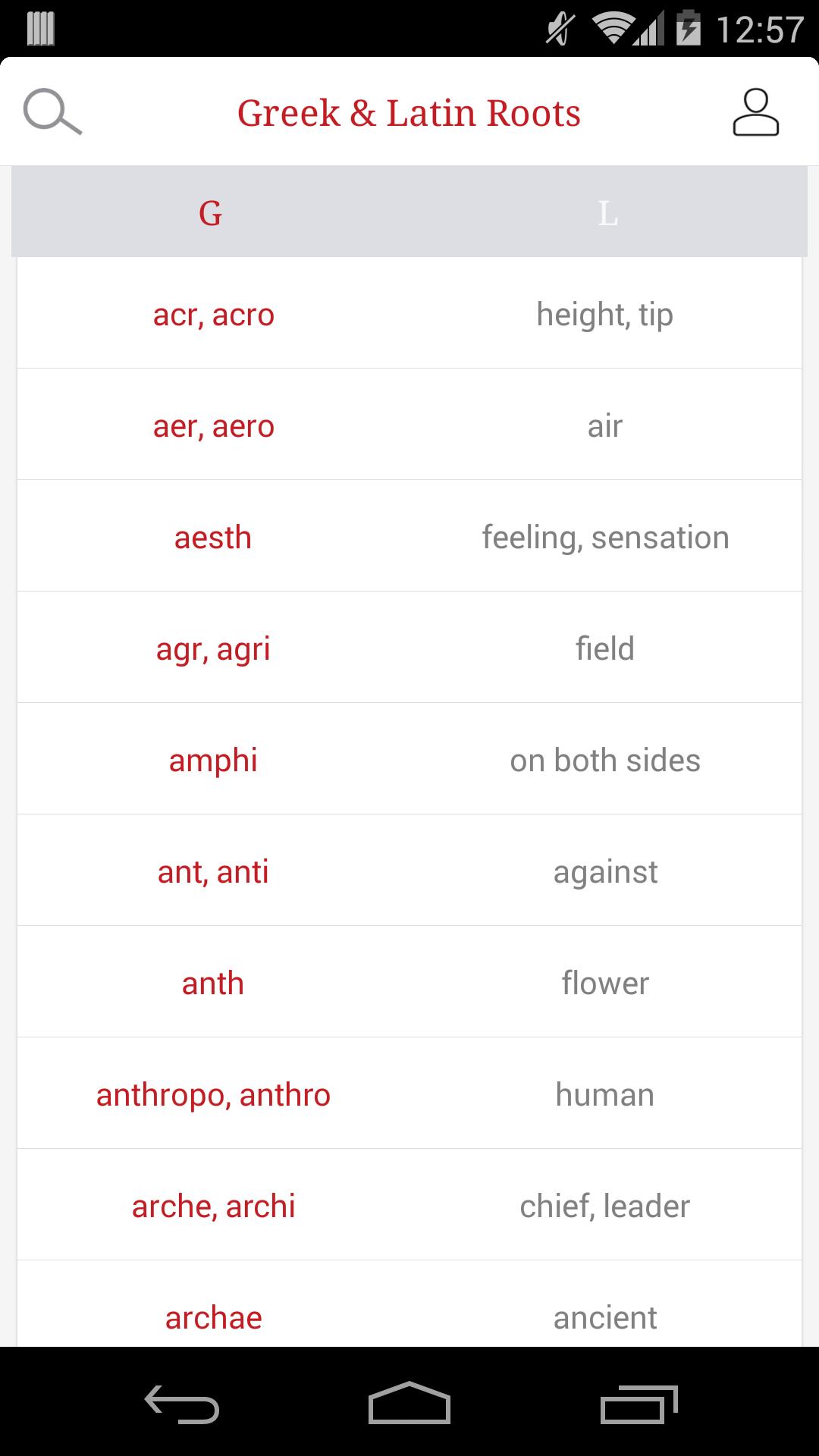Screen dimensions: 819x1456
Task: Select the root 'ant, anti'
Action: [212, 871]
